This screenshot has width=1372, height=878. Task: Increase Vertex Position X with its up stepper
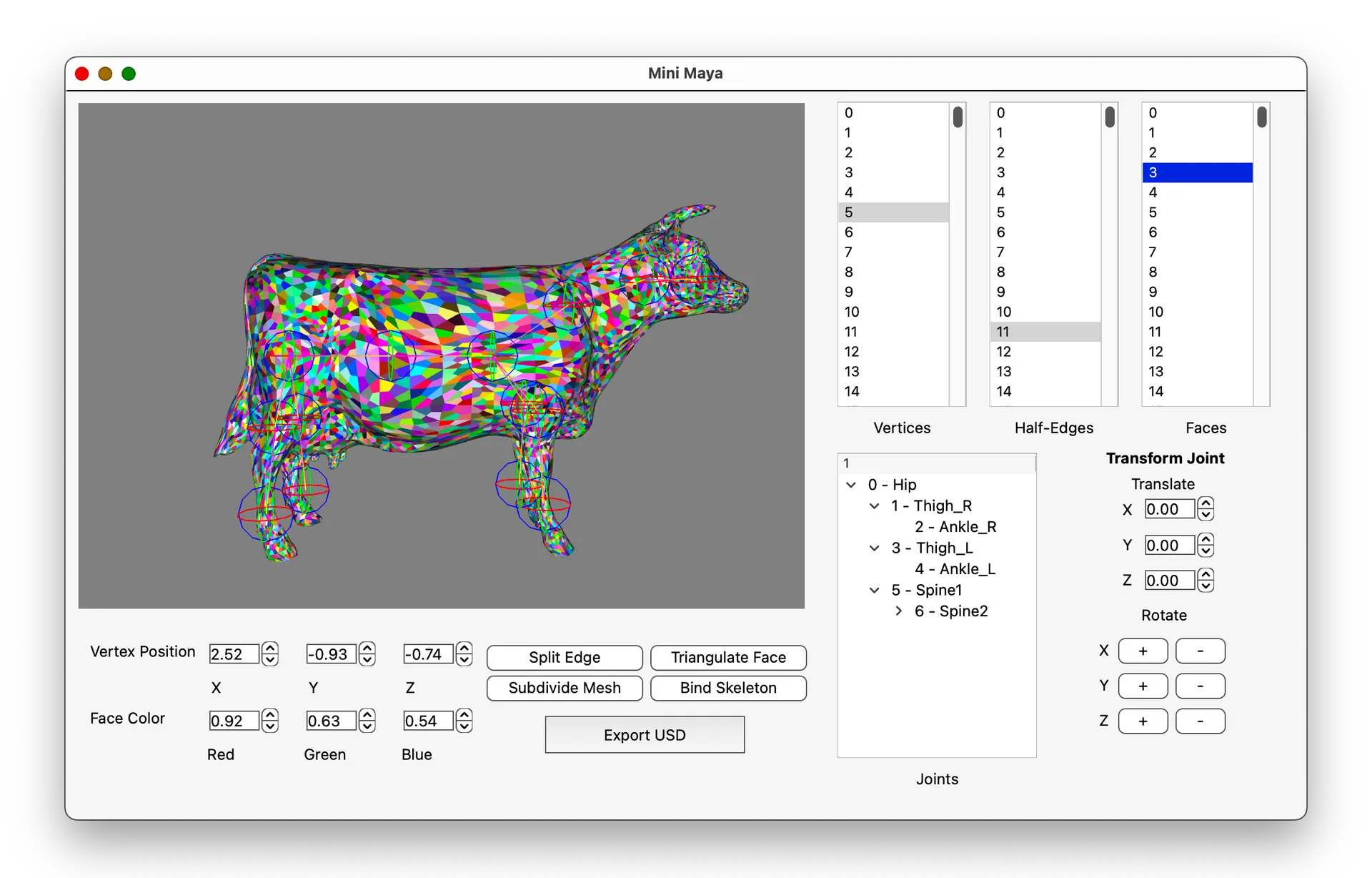269,647
